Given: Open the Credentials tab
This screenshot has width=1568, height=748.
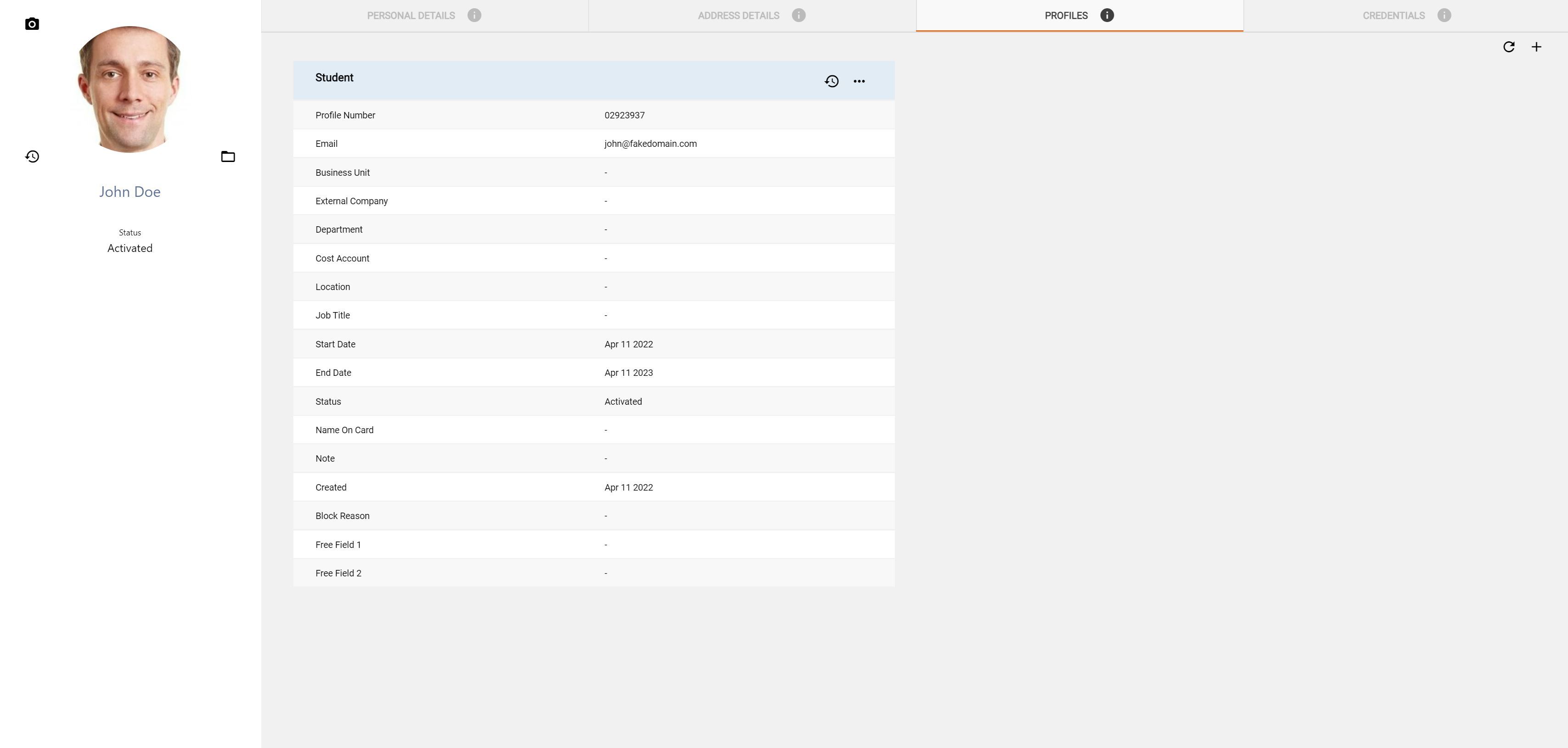Looking at the screenshot, I should point(1406,16).
